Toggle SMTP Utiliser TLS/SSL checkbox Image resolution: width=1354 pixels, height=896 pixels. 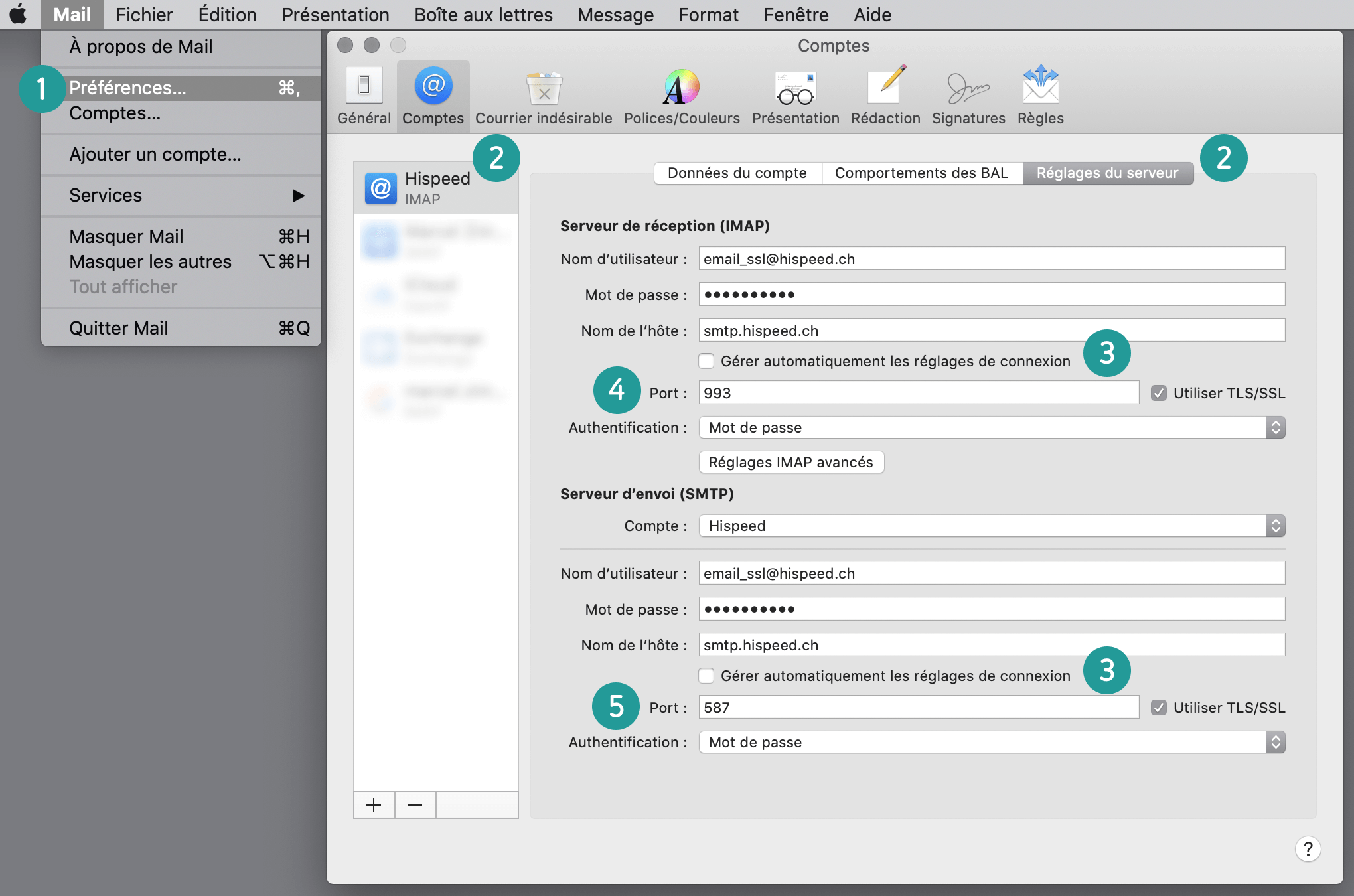pyautogui.click(x=1159, y=708)
